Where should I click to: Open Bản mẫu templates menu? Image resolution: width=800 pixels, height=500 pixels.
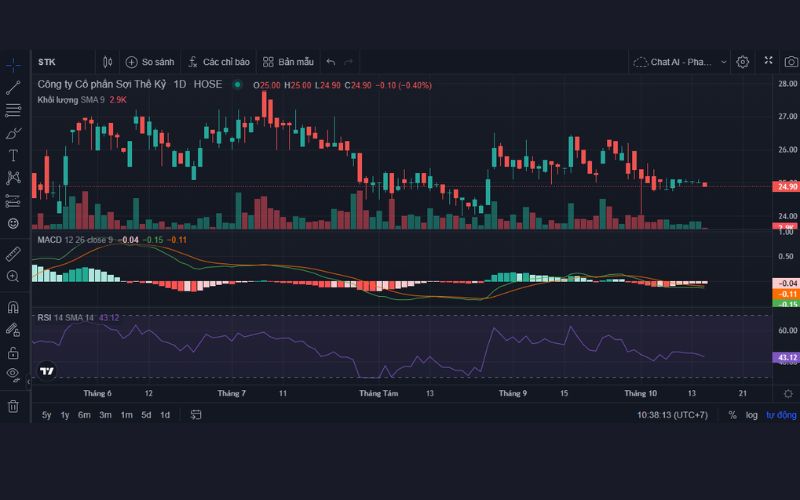point(288,62)
